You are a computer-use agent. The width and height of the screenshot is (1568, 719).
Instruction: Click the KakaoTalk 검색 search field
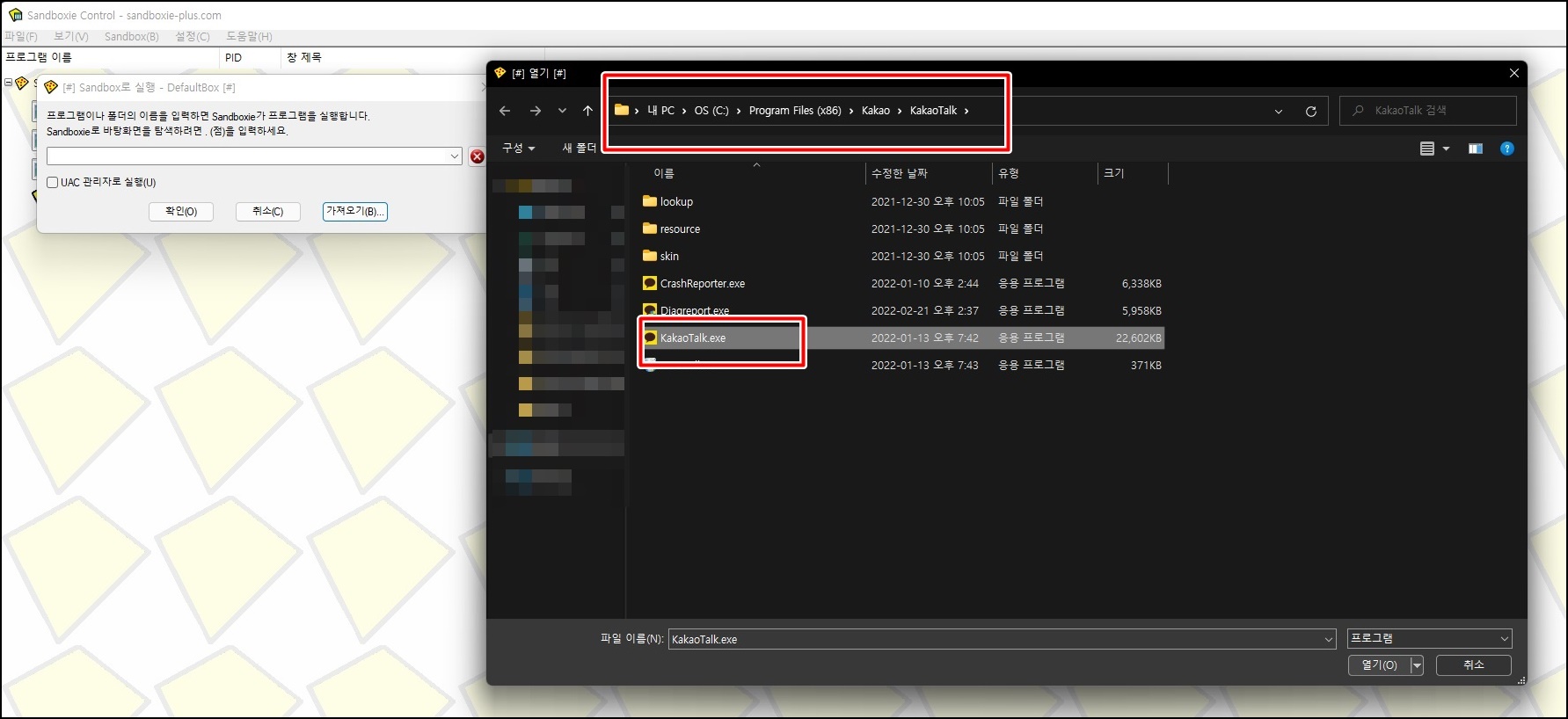point(1427,111)
